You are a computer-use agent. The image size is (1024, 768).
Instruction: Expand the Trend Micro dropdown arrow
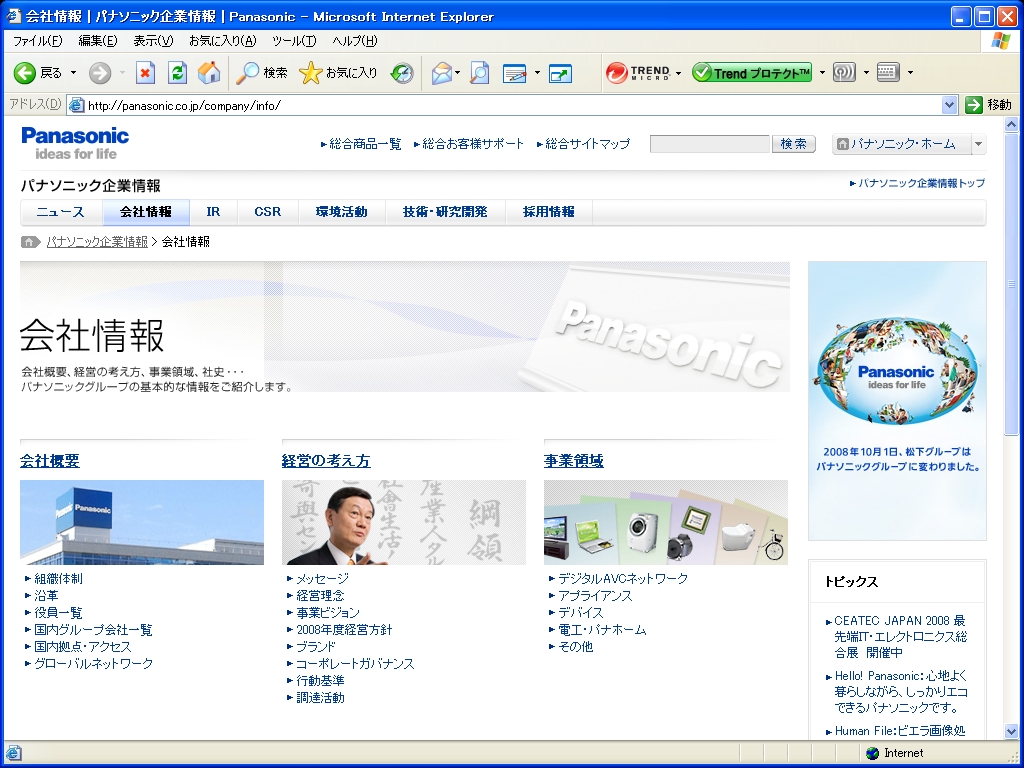[x=679, y=72]
